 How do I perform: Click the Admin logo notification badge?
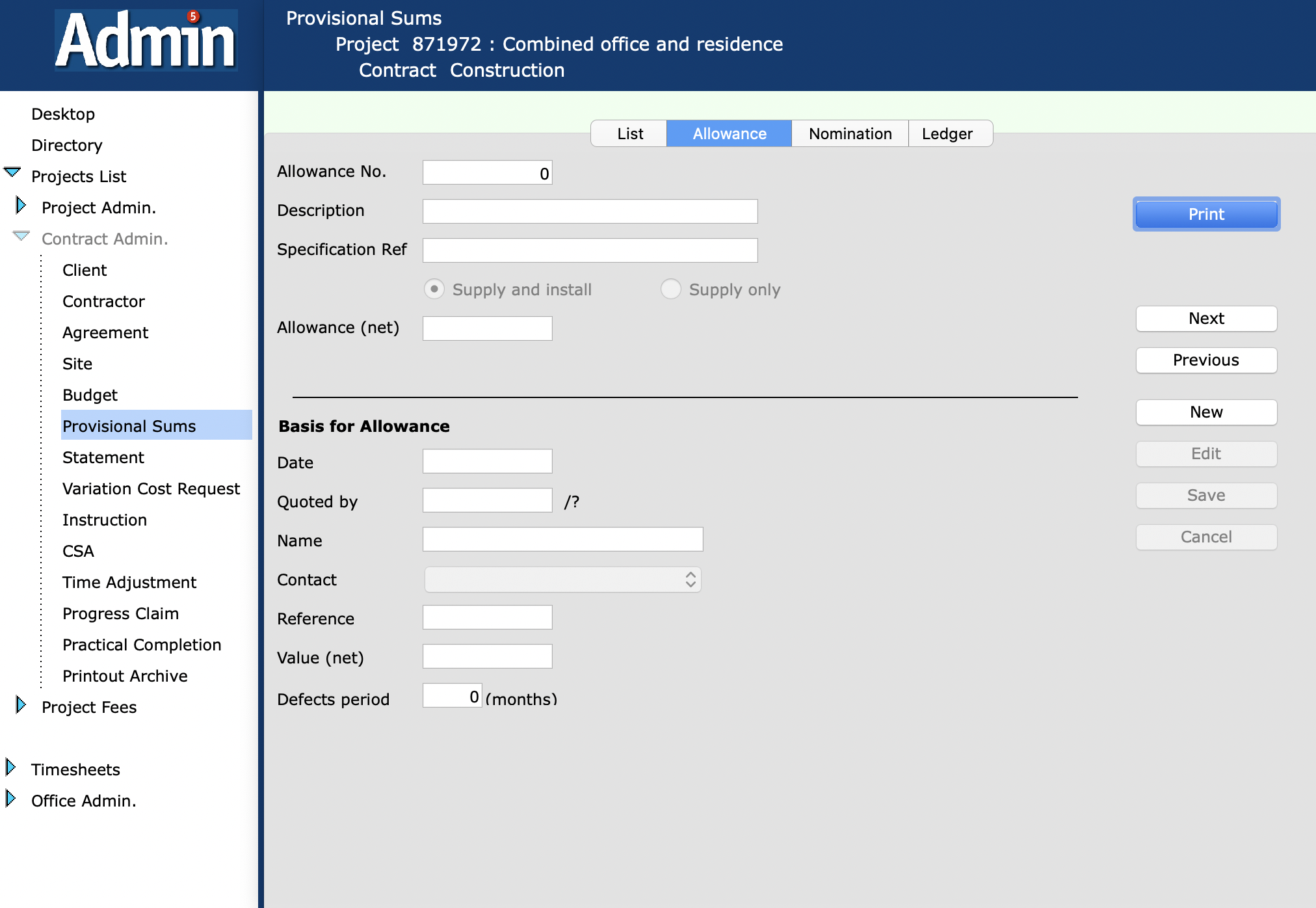[x=193, y=16]
